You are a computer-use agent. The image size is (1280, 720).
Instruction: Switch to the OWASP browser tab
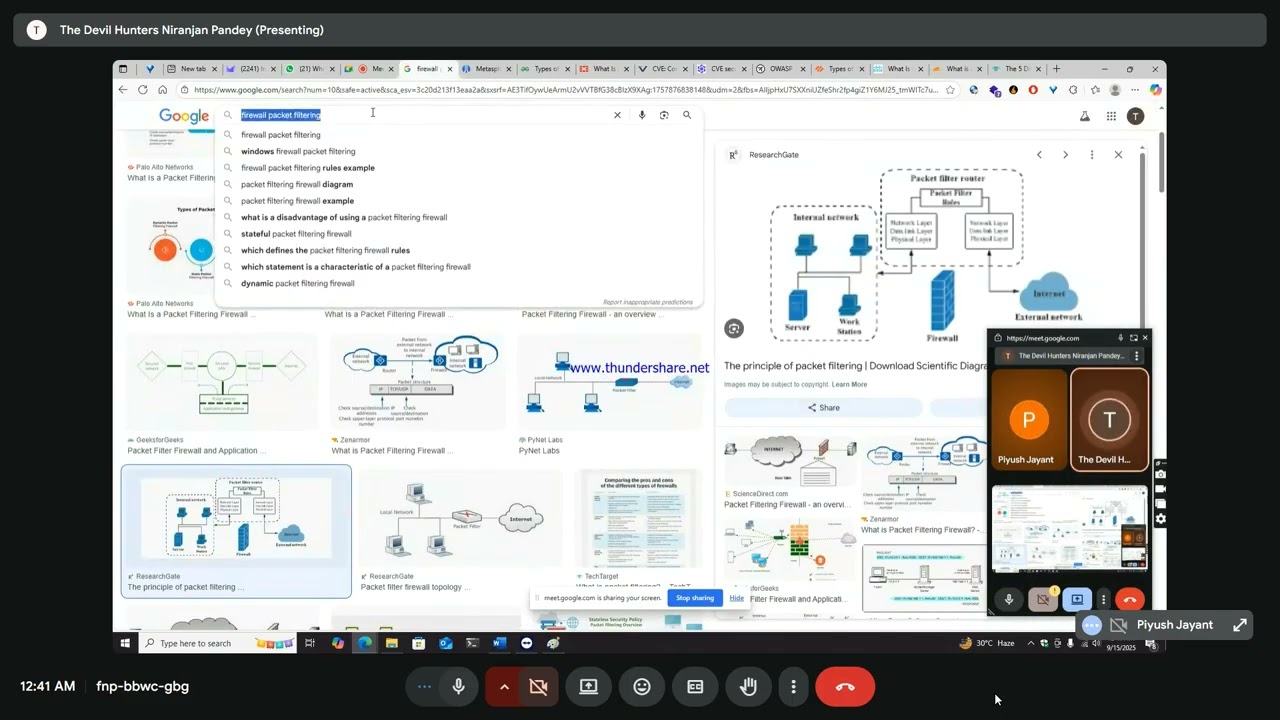coord(779,69)
